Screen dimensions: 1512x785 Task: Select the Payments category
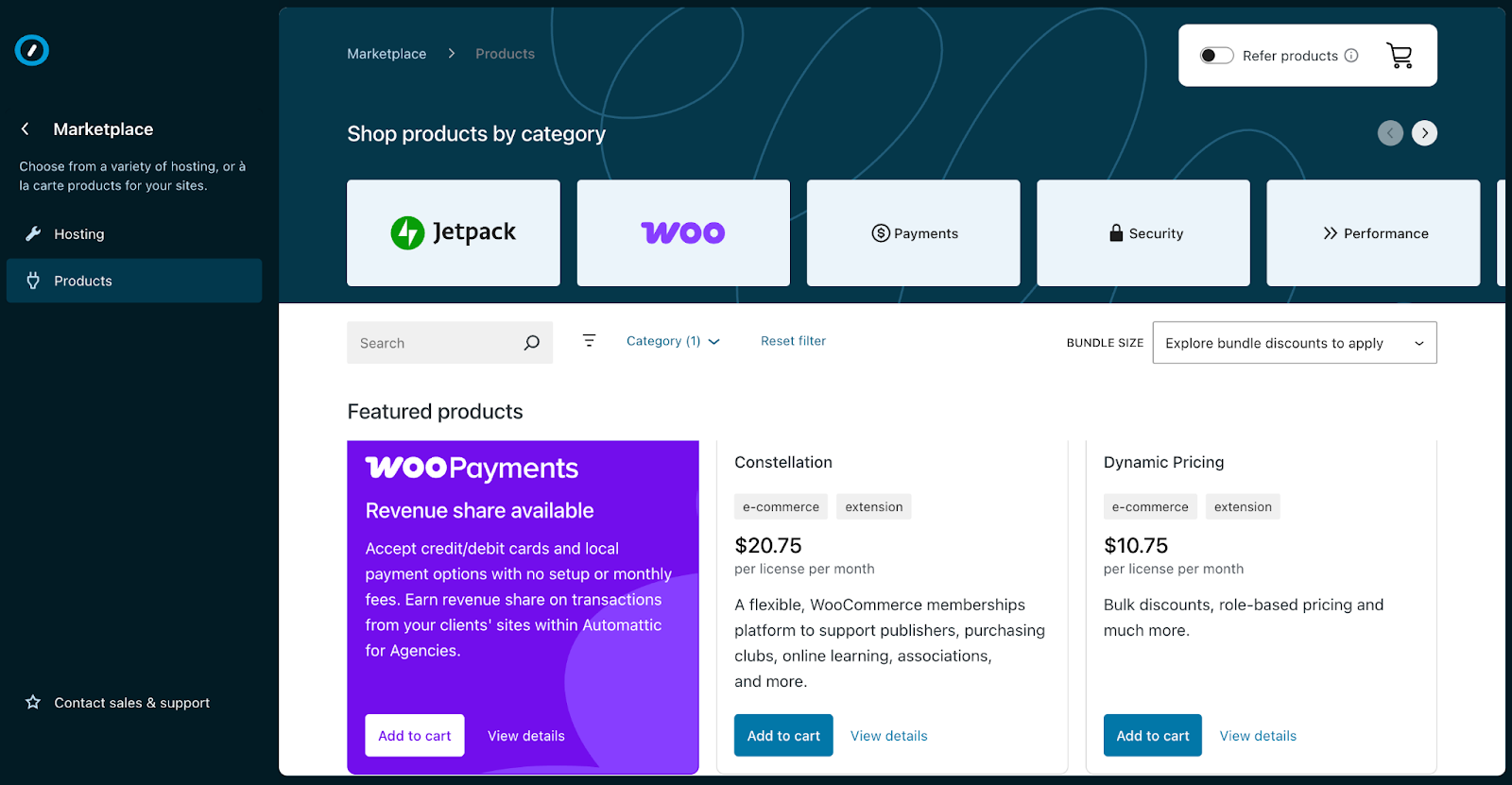[912, 232]
